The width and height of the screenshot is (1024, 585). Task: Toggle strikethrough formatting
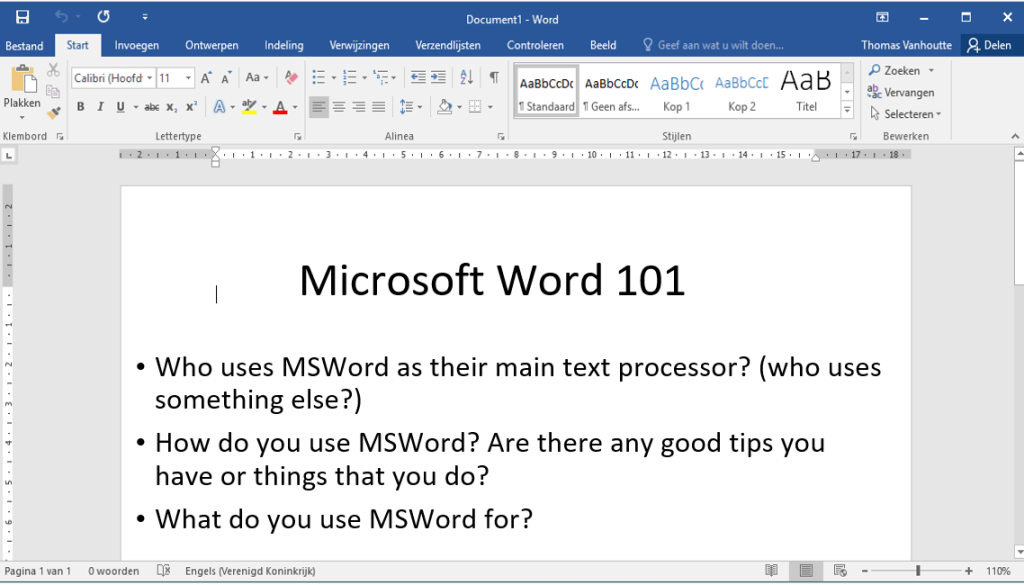(152, 106)
